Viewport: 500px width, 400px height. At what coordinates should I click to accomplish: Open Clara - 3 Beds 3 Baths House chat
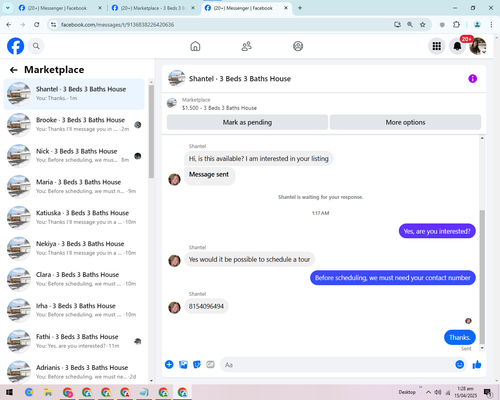[74, 279]
